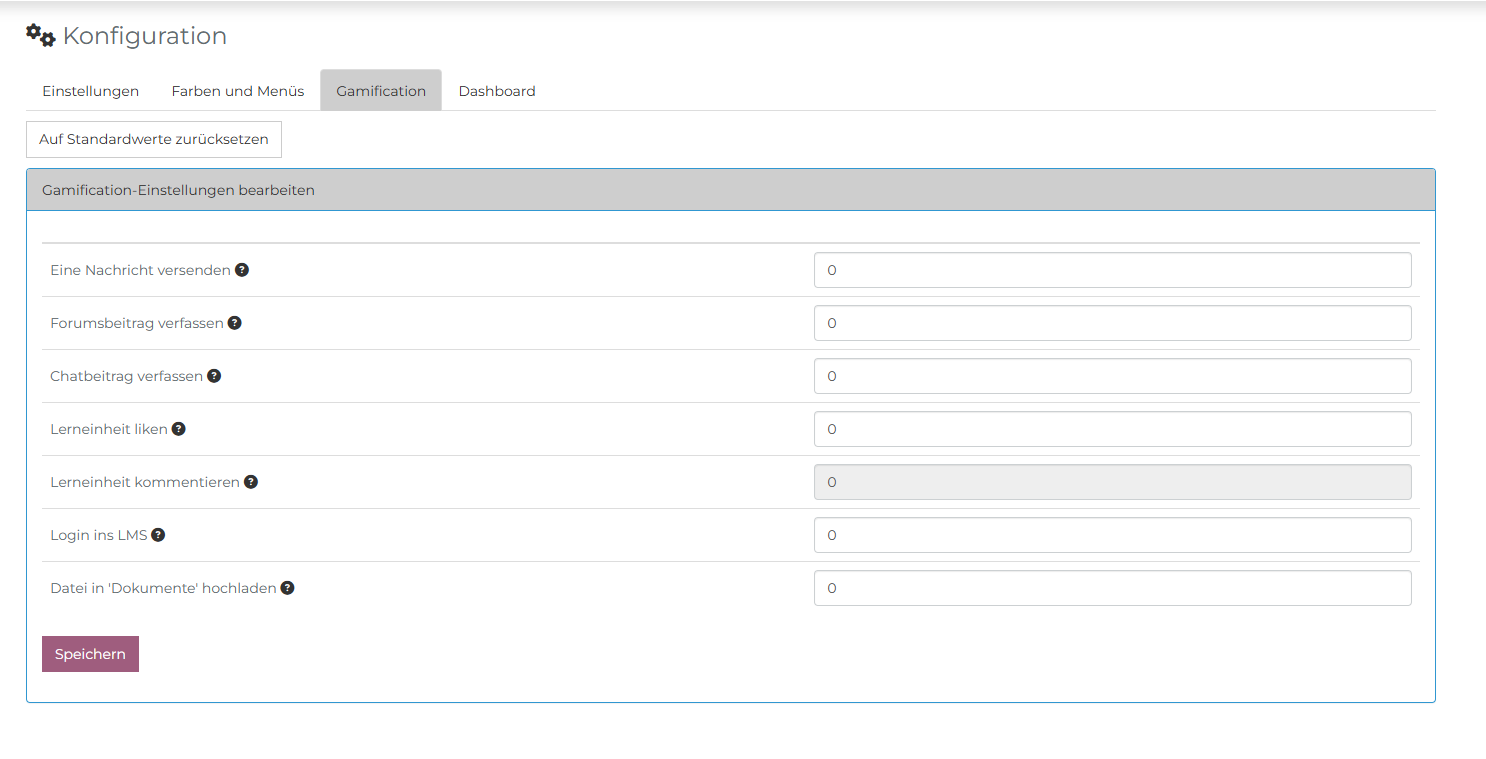Screen dimensions: 1486x759
Task: Click the gears icon beside Konfiguration title
Action: coord(41,36)
